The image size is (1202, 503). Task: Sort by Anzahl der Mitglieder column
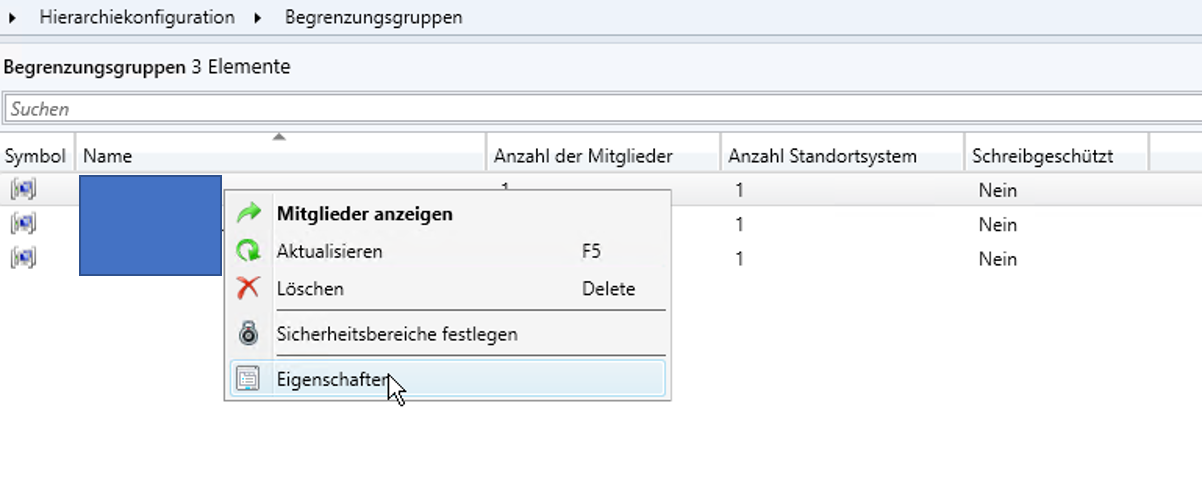(603, 156)
